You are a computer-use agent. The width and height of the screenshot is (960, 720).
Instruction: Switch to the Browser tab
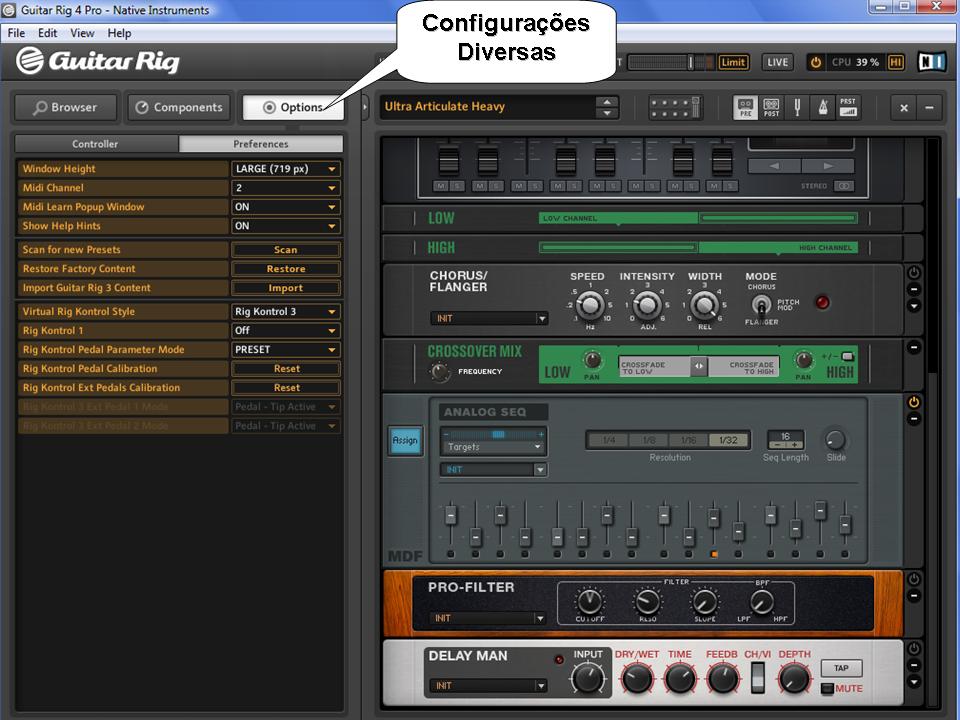(66, 108)
